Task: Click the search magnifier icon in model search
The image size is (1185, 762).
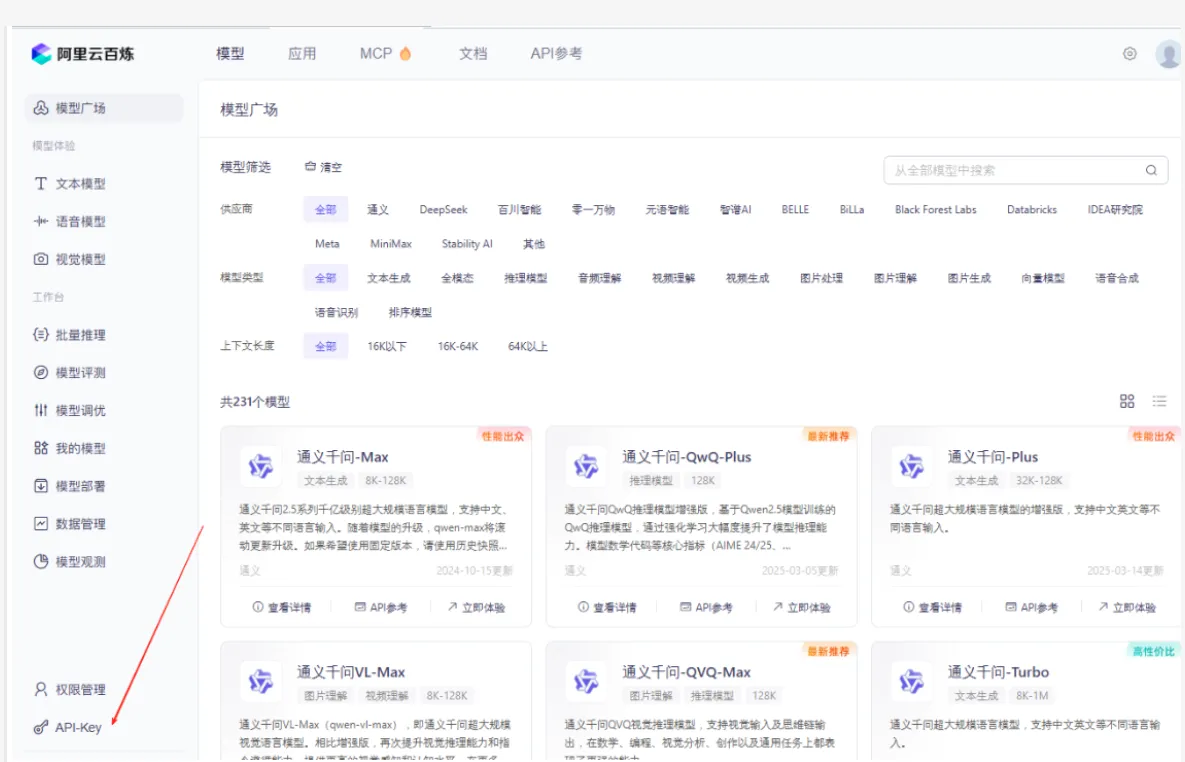Action: coord(1151,170)
